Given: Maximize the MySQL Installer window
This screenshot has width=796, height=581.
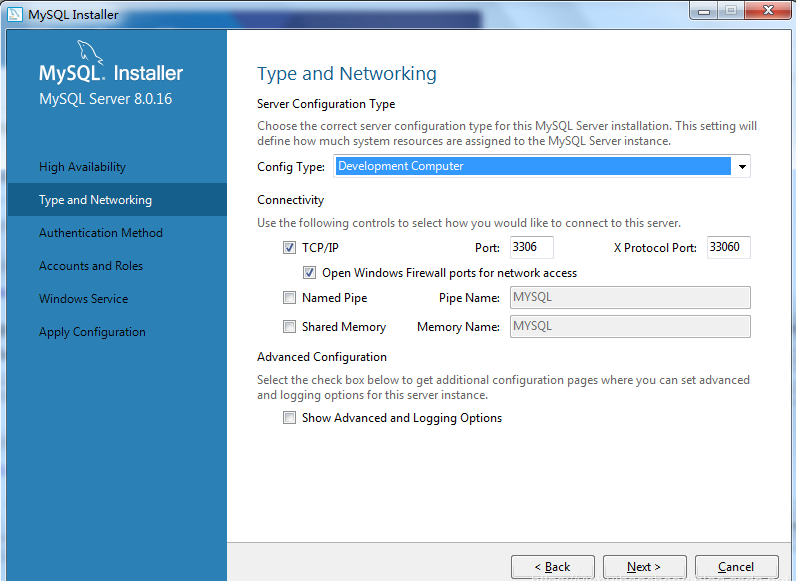Looking at the screenshot, I should [x=731, y=10].
